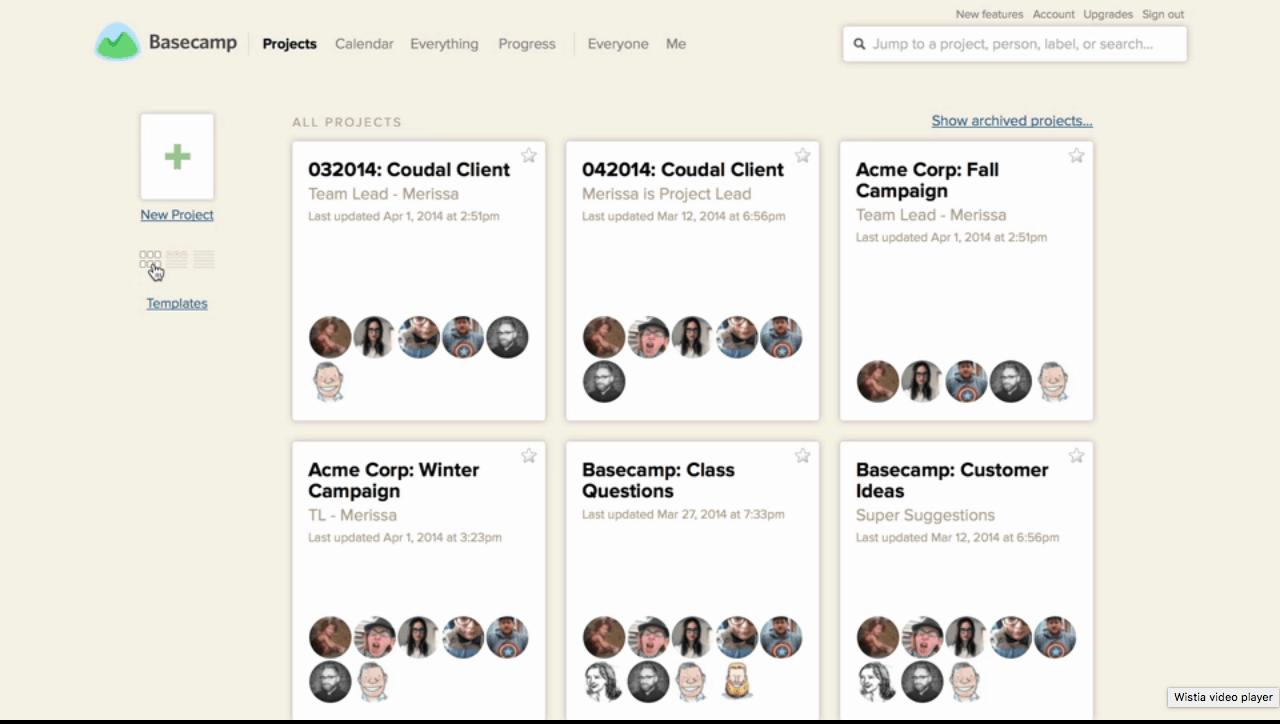Click 'TL - Merissa' text

(352, 515)
